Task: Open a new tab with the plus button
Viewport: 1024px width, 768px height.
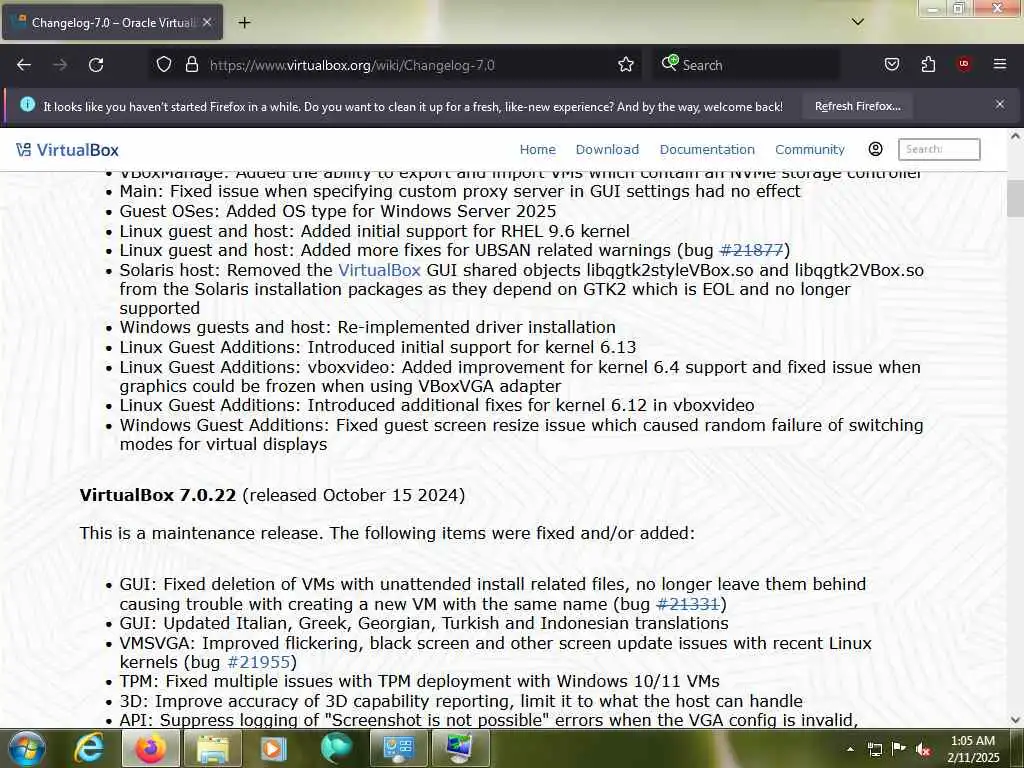Action: tap(244, 23)
